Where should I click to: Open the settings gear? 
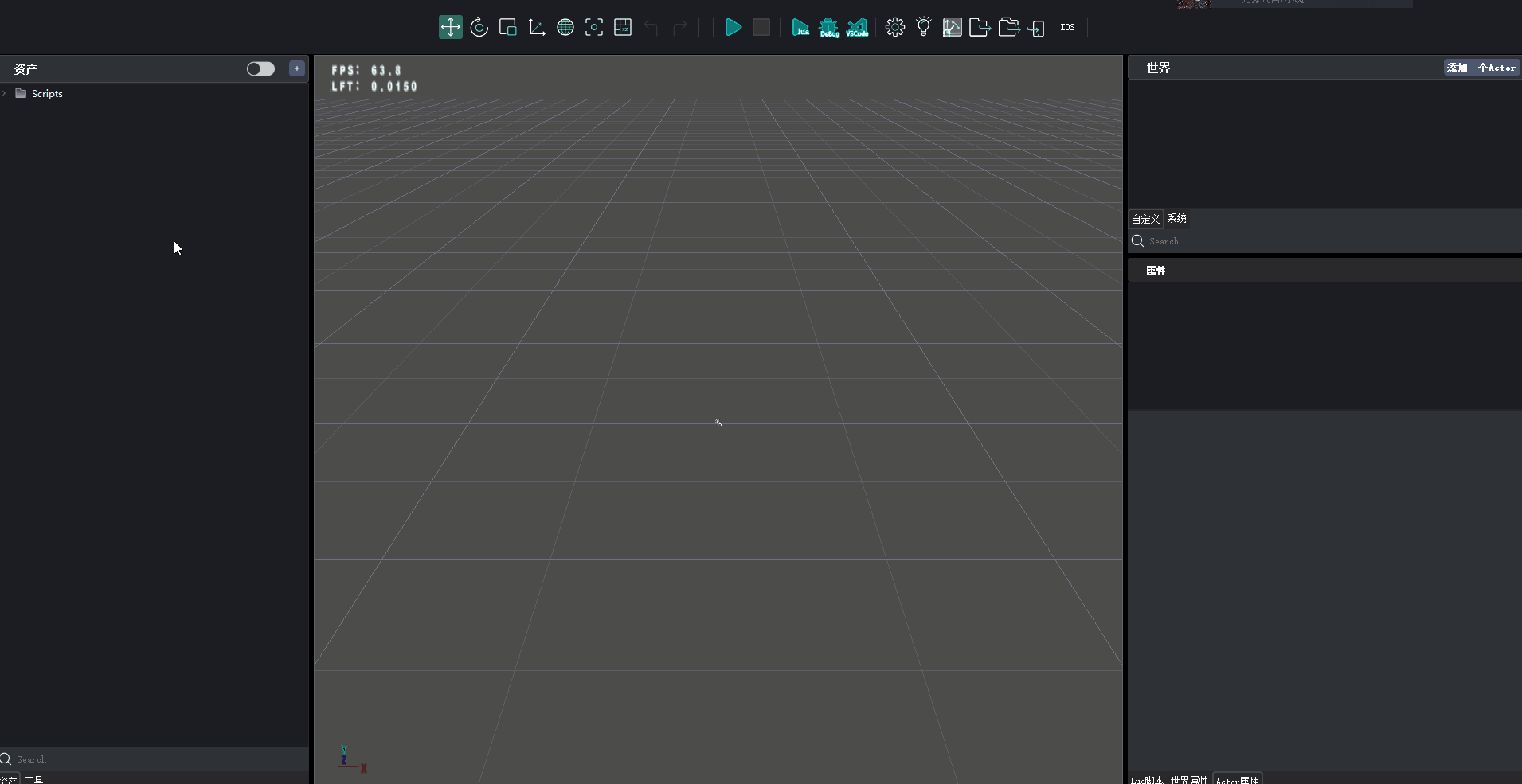pyautogui.click(x=895, y=27)
